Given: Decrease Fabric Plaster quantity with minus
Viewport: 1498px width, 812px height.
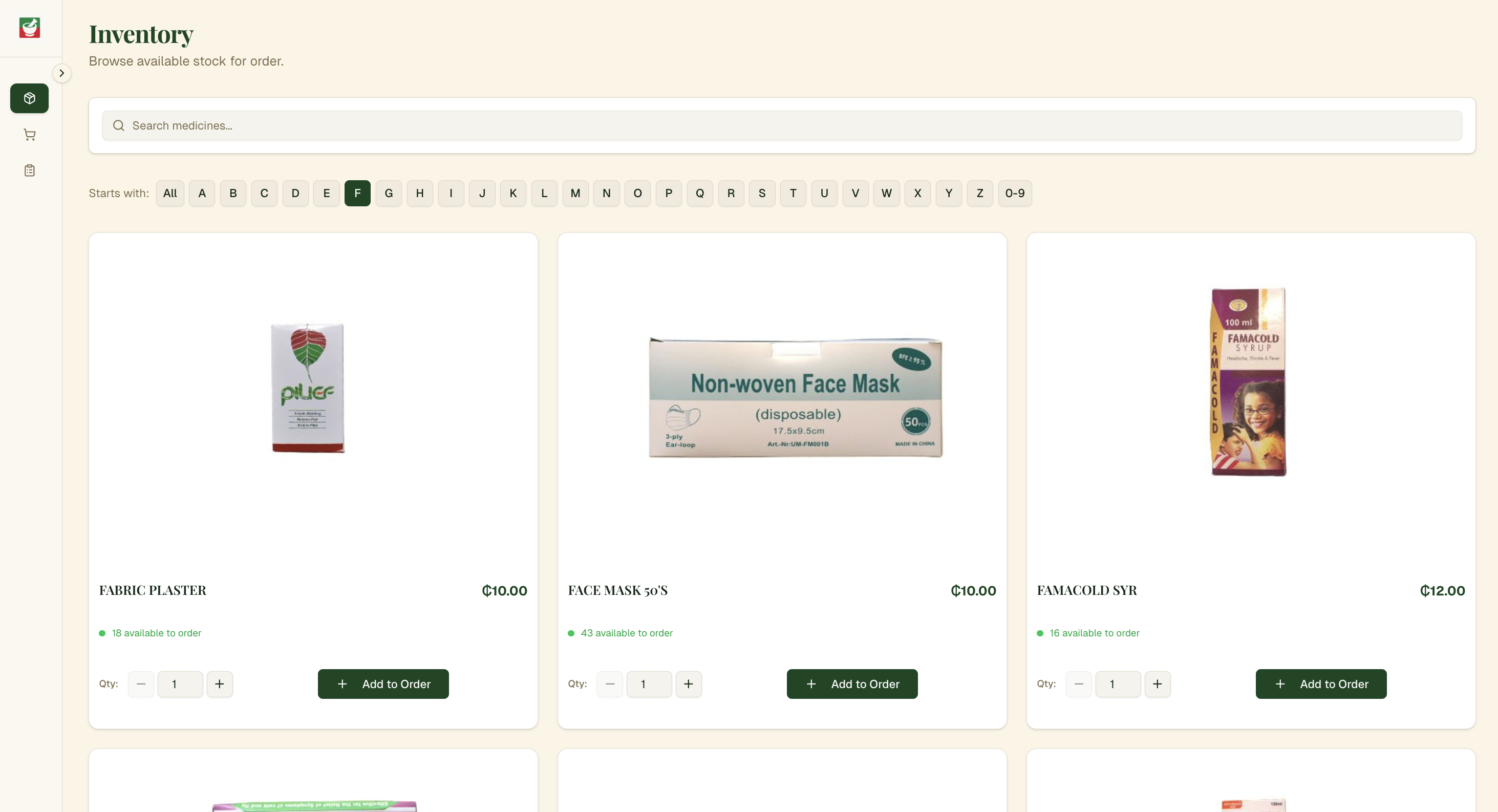Looking at the screenshot, I should tap(141, 684).
